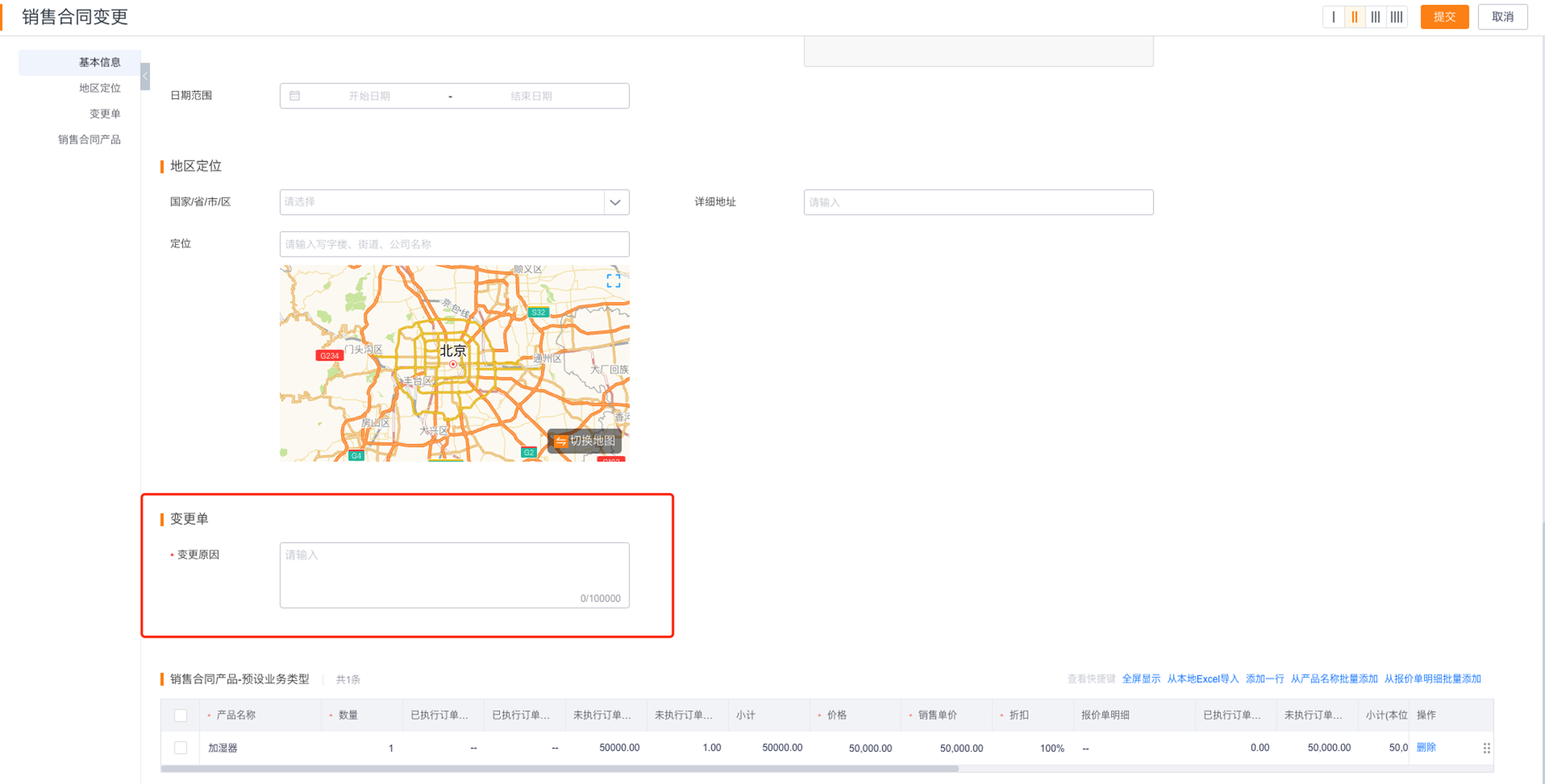Click the 切换地图 switch map button

(x=585, y=440)
